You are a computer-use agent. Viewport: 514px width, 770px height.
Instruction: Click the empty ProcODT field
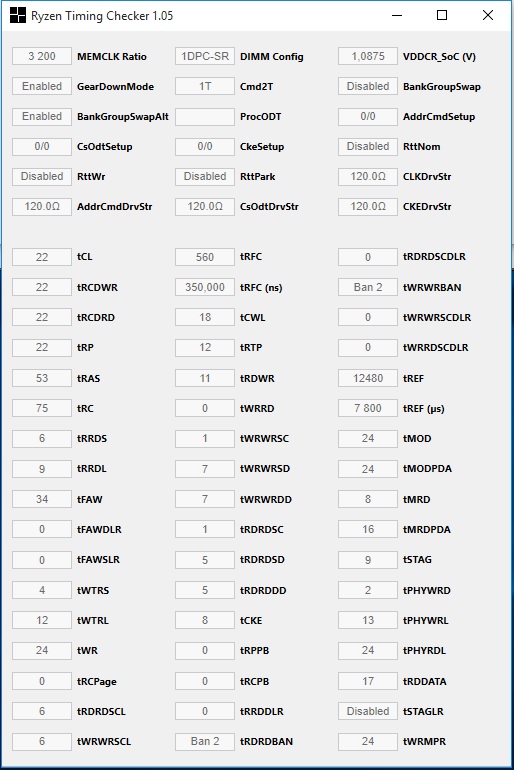coord(205,116)
